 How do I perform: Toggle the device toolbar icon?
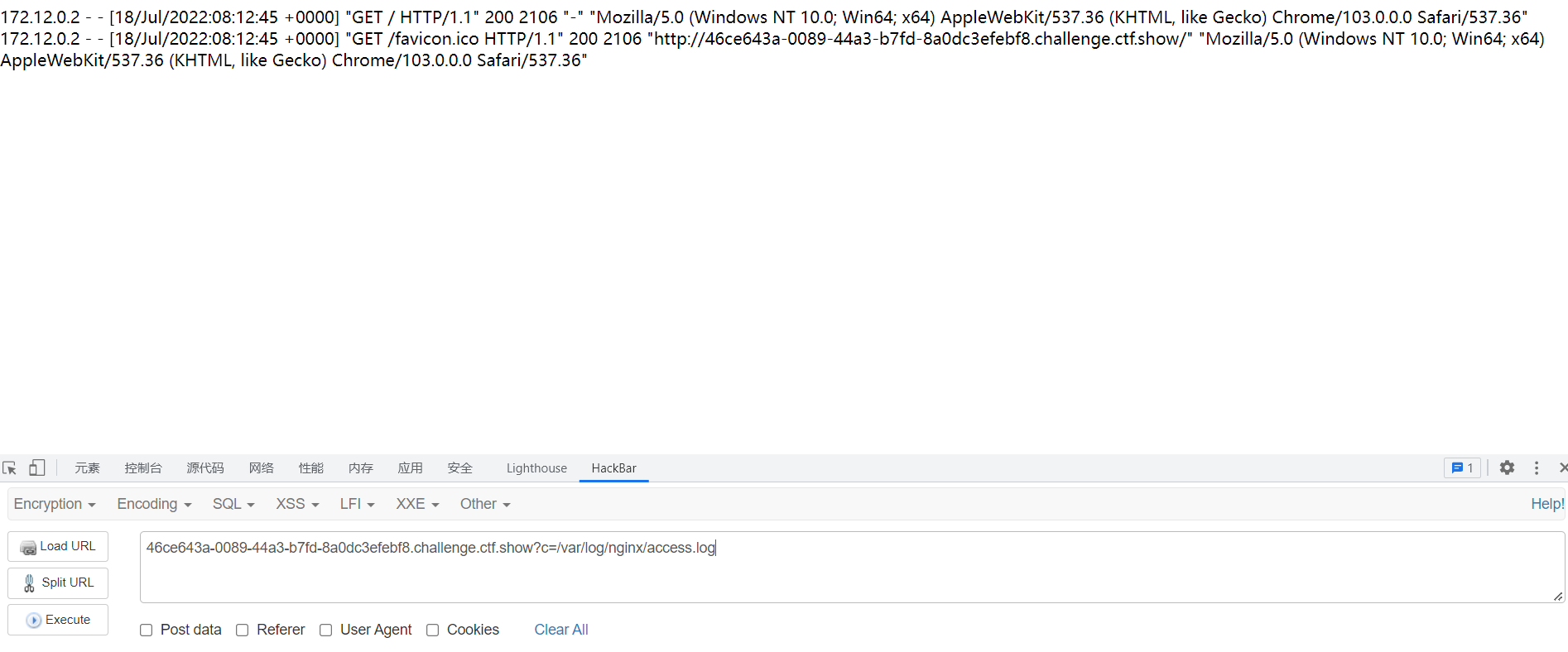click(x=36, y=468)
